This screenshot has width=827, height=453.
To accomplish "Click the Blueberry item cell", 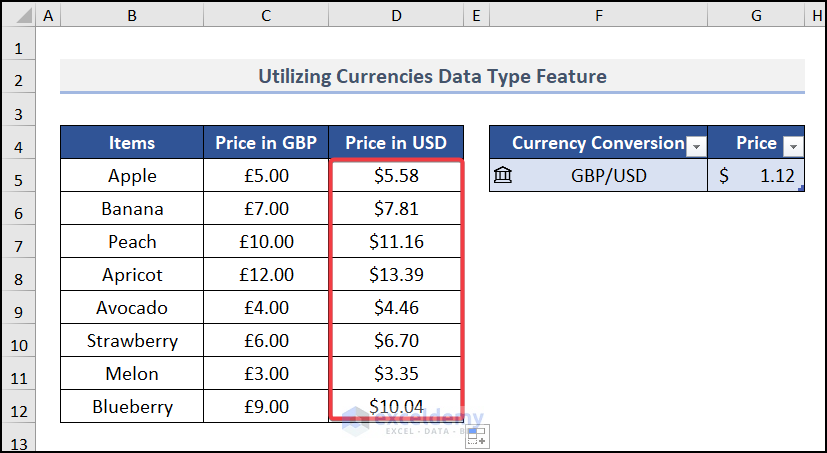I will [132, 407].
